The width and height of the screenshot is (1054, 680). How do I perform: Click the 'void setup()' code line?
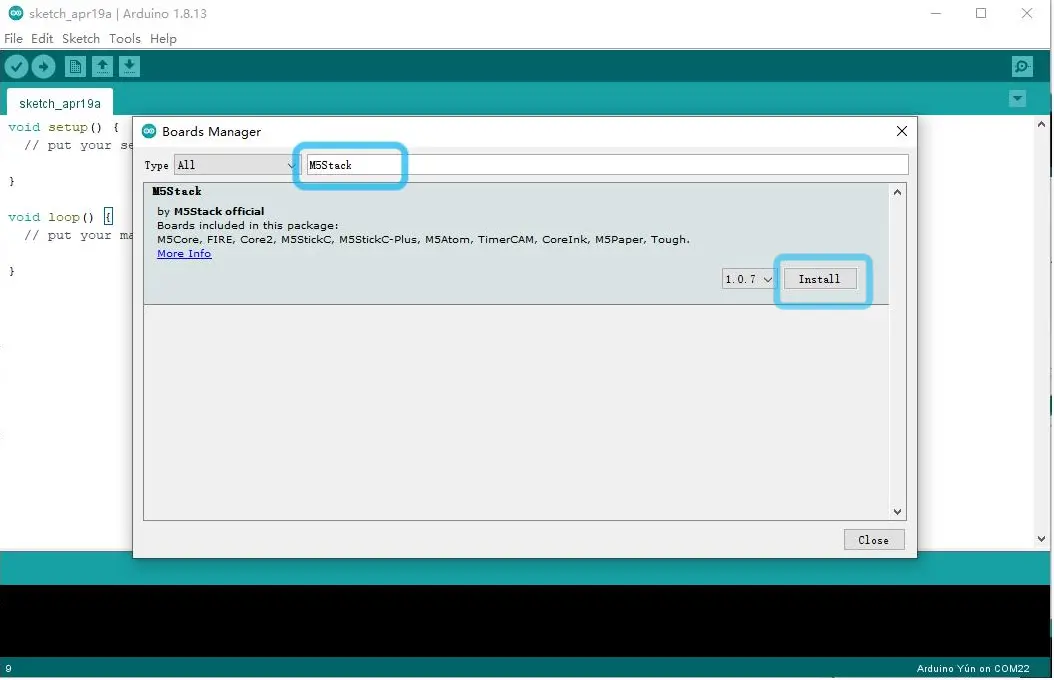(x=64, y=127)
